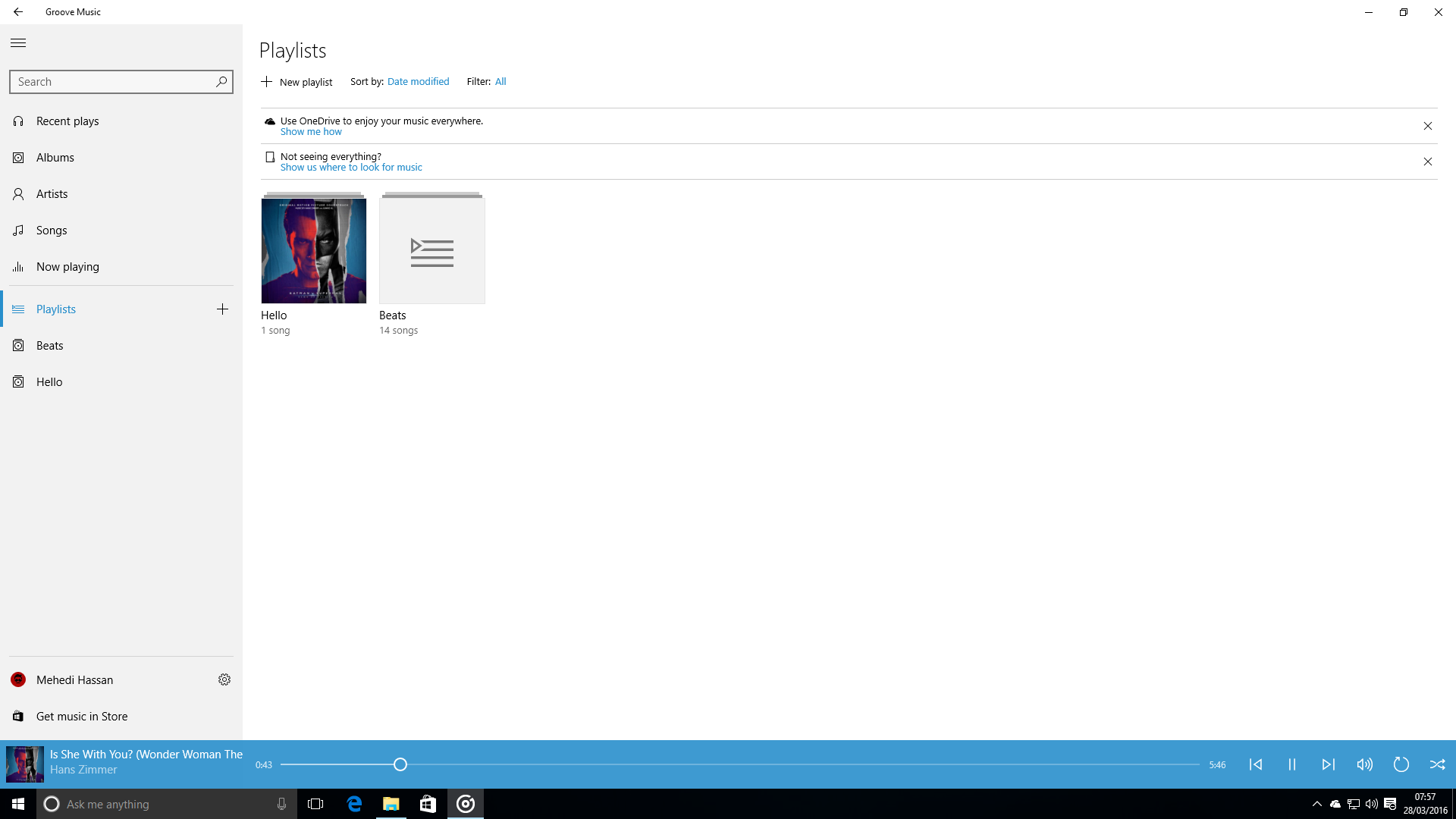Screen dimensions: 1456x819
Task: Select Sort by Date modified dropdown
Action: coord(418,81)
